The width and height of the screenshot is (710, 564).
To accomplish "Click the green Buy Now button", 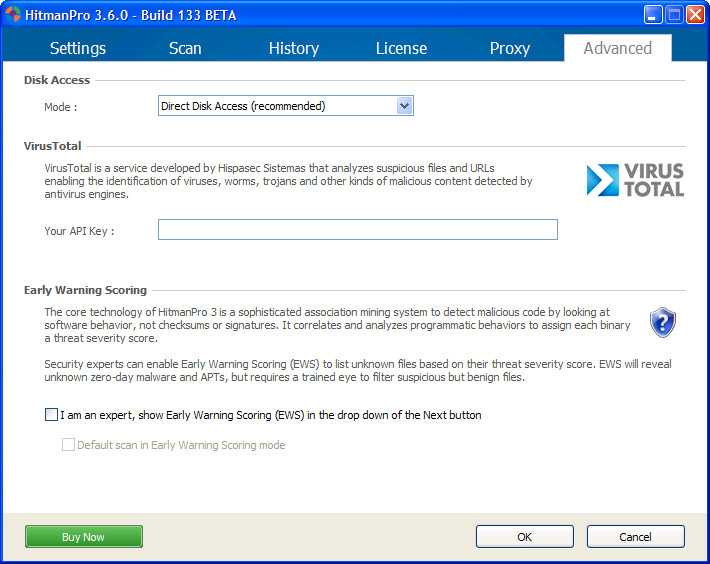I will coord(84,536).
